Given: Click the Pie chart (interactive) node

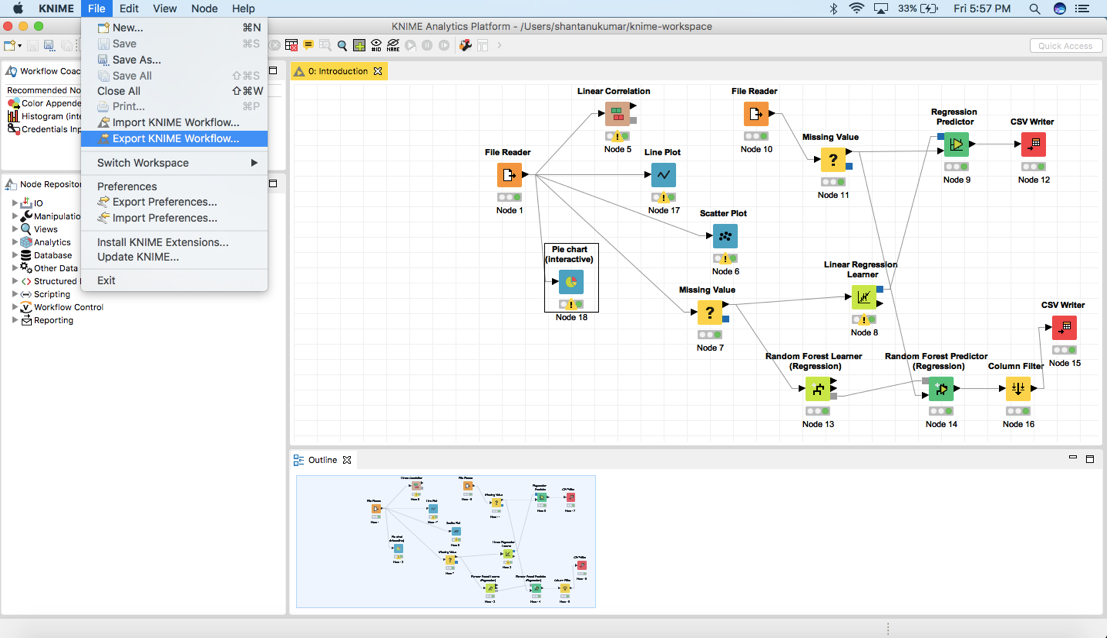Looking at the screenshot, I should coord(571,282).
